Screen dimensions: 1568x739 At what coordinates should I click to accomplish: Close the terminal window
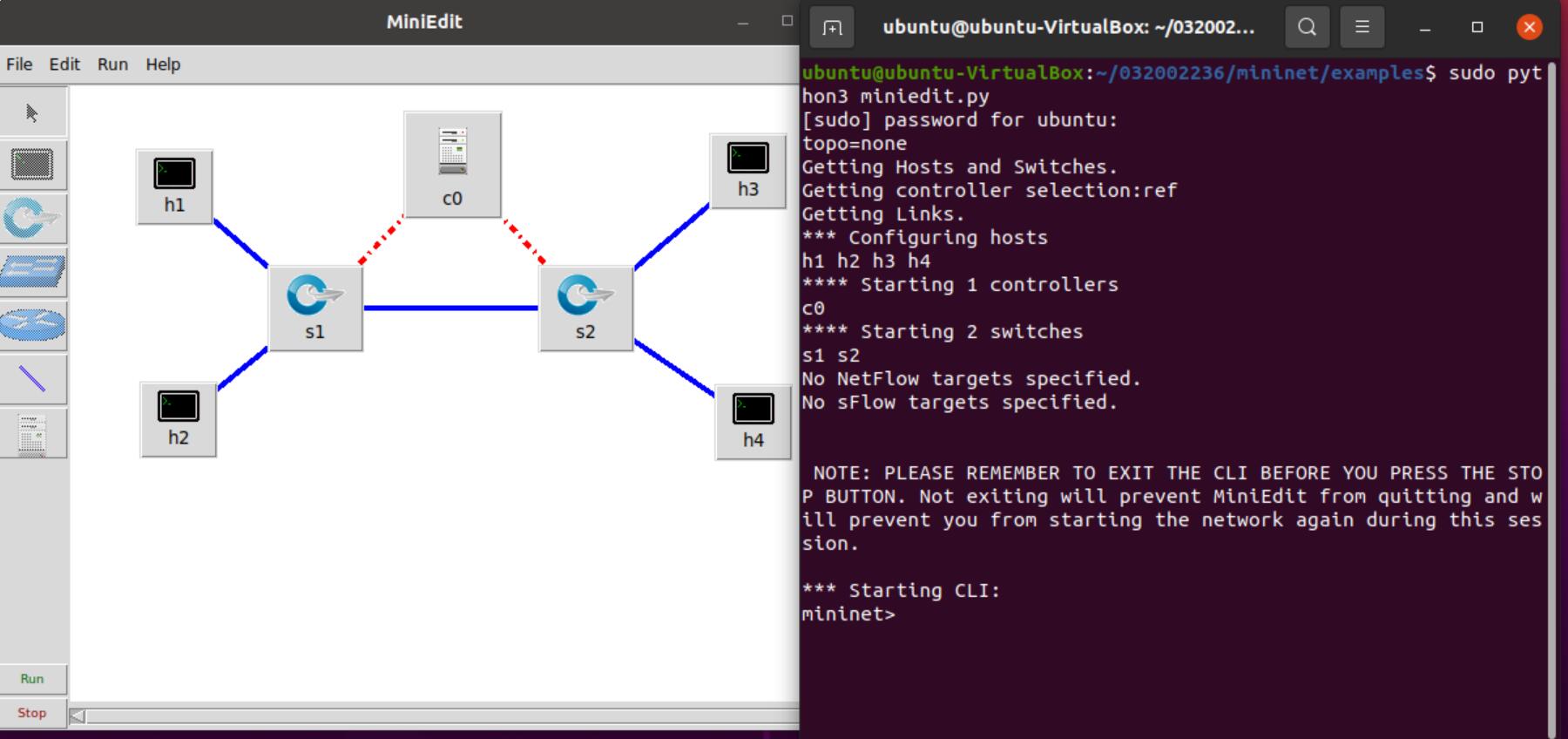[1529, 27]
